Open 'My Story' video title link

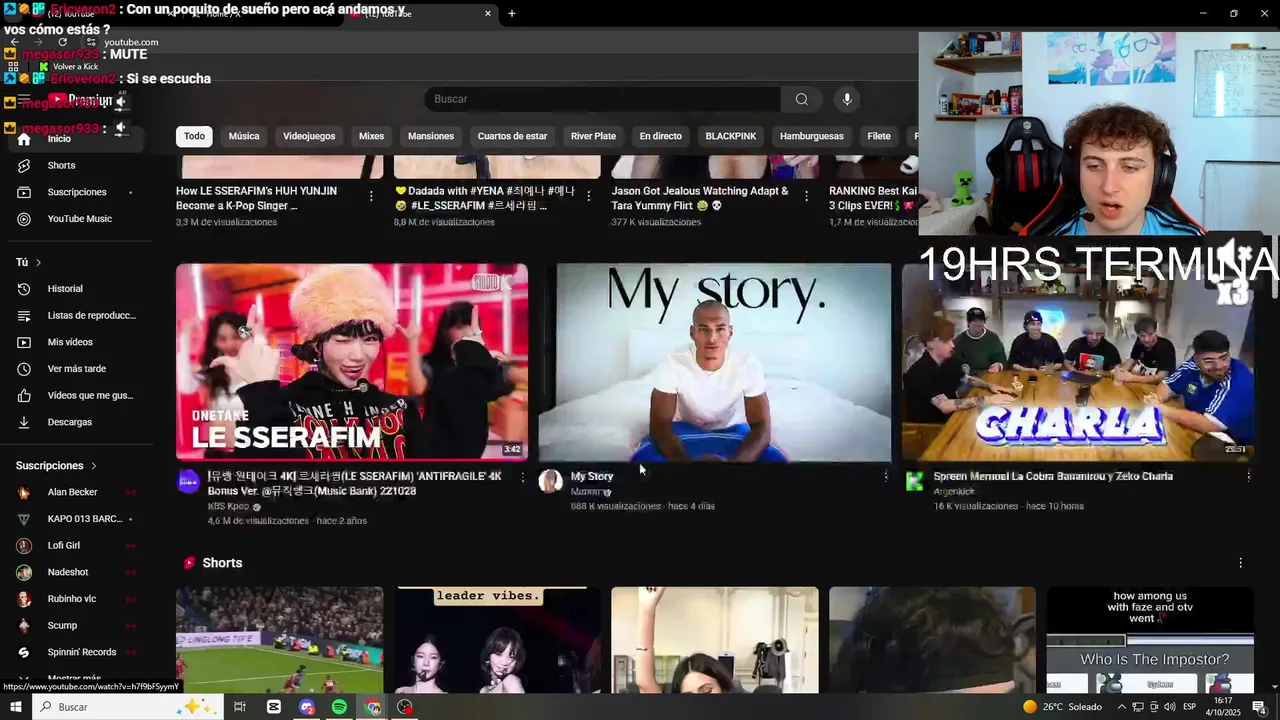tap(592, 477)
